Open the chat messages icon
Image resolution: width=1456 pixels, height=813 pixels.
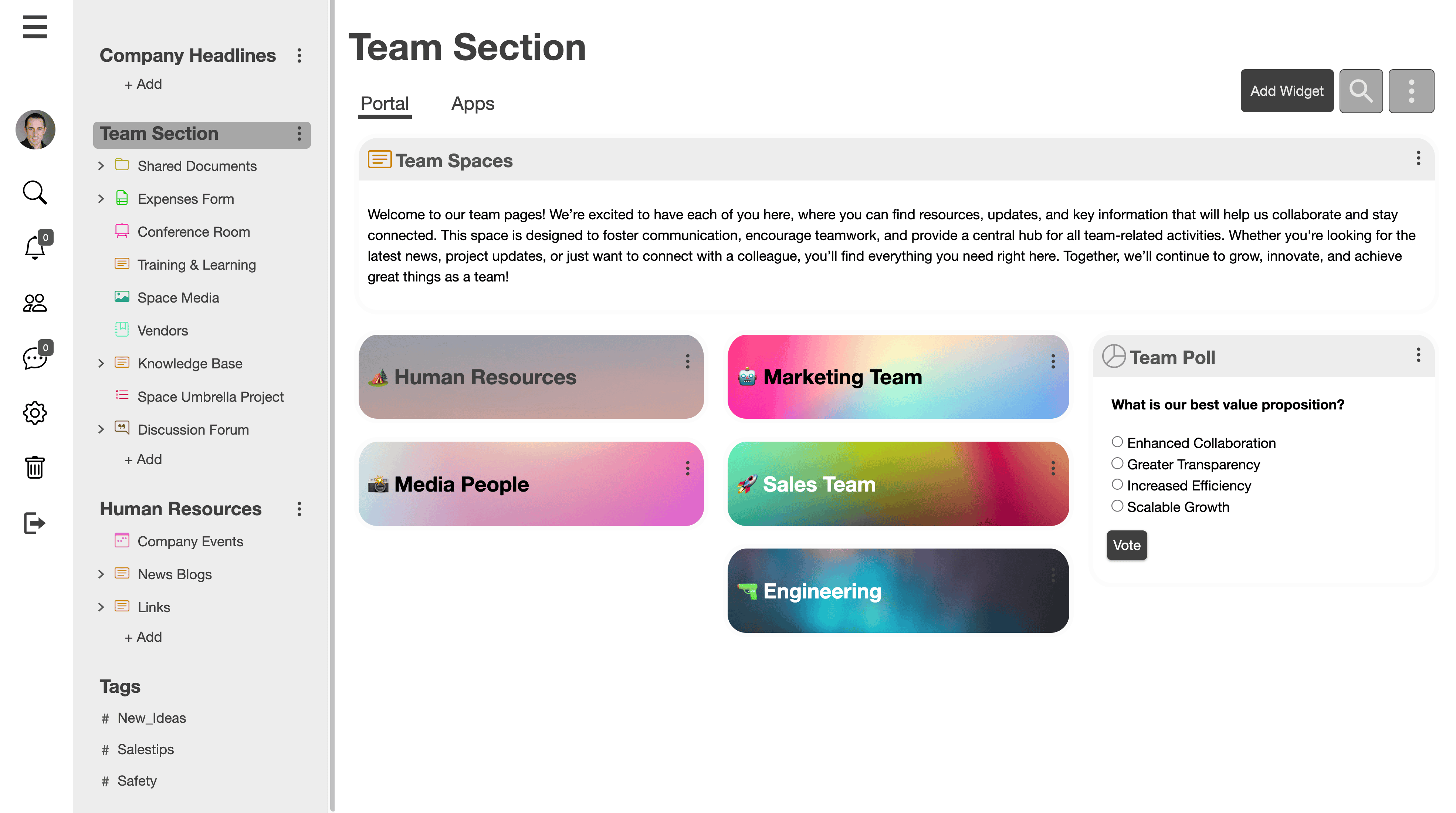[34, 358]
